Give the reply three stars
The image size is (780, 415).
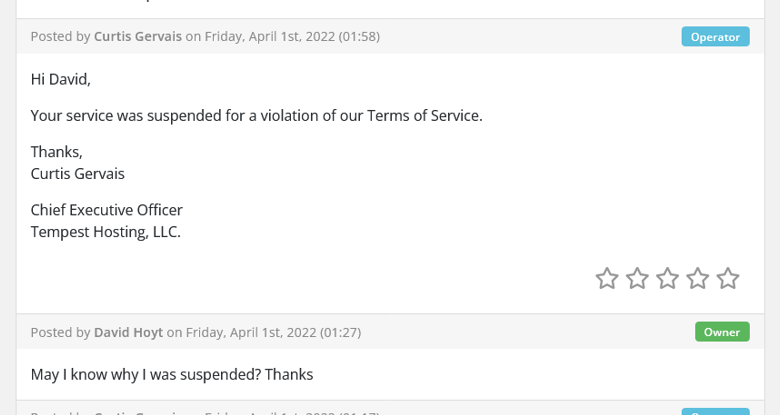coord(667,279)
